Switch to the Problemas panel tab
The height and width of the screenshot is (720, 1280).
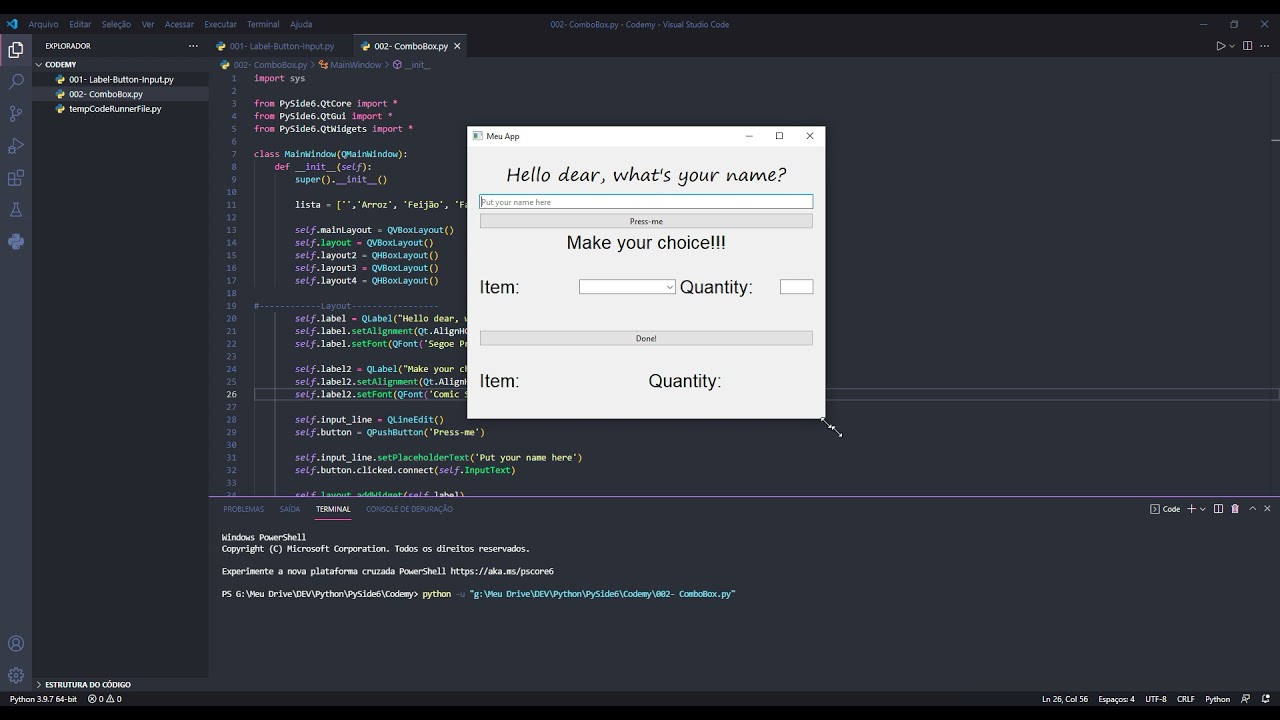pos(243,509)
